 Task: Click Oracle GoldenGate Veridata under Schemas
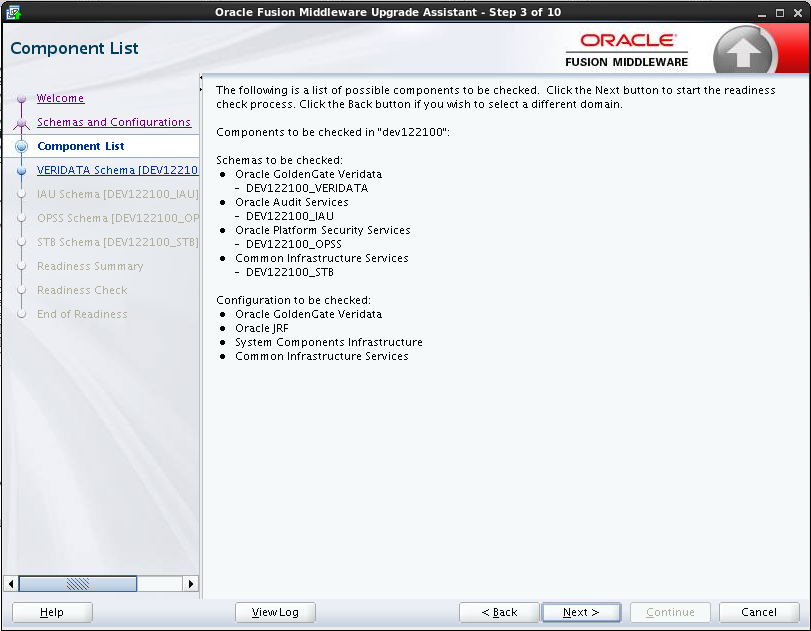309,174
